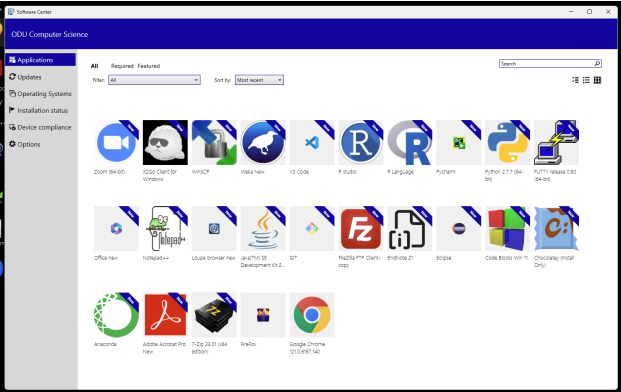Image resolution: width=621 pixels, height=392 pixels.
Task: Open the 7-Zip 23.01 application icon
Action: (214, 315)
